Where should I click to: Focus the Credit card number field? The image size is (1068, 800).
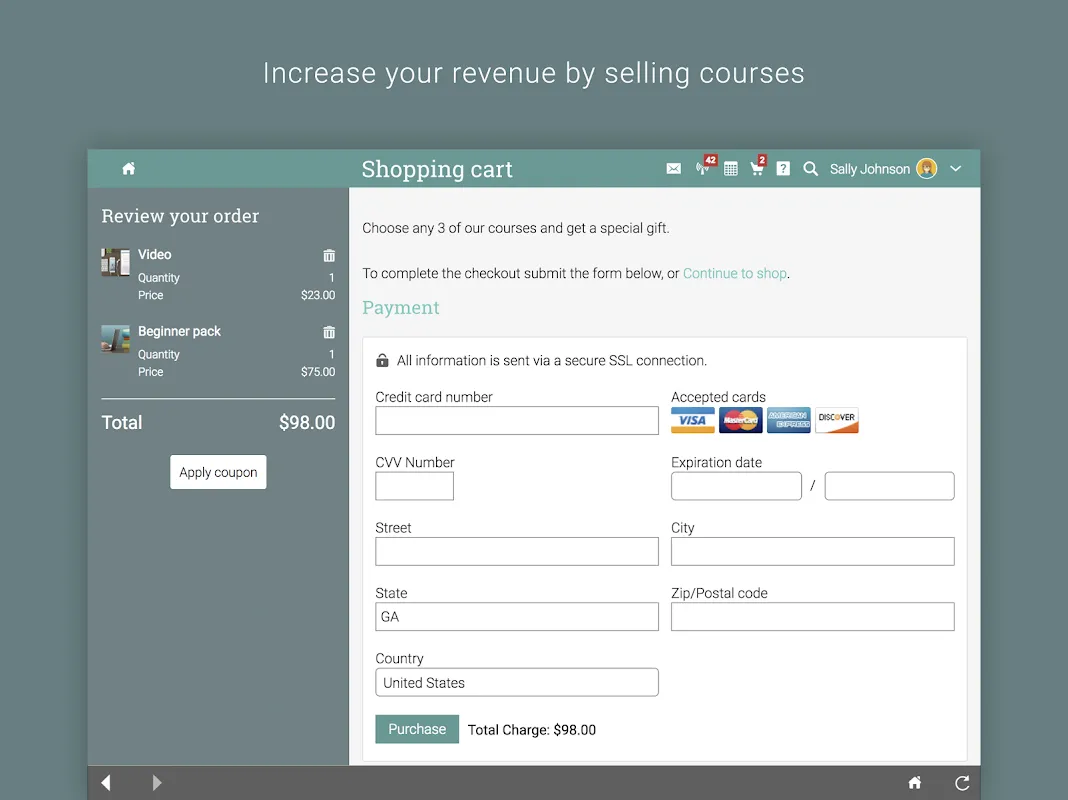tap(516, 420)
